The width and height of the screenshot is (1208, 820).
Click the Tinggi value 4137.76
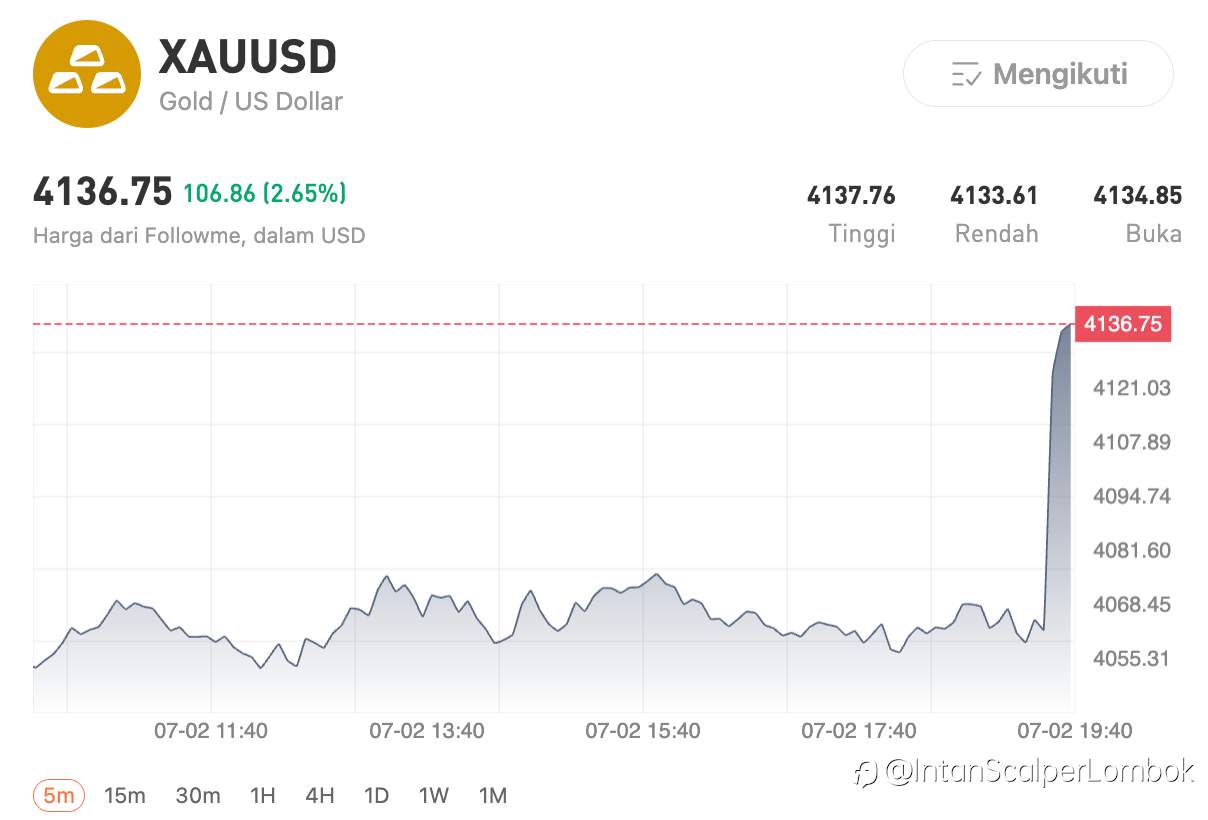[851, 195]
